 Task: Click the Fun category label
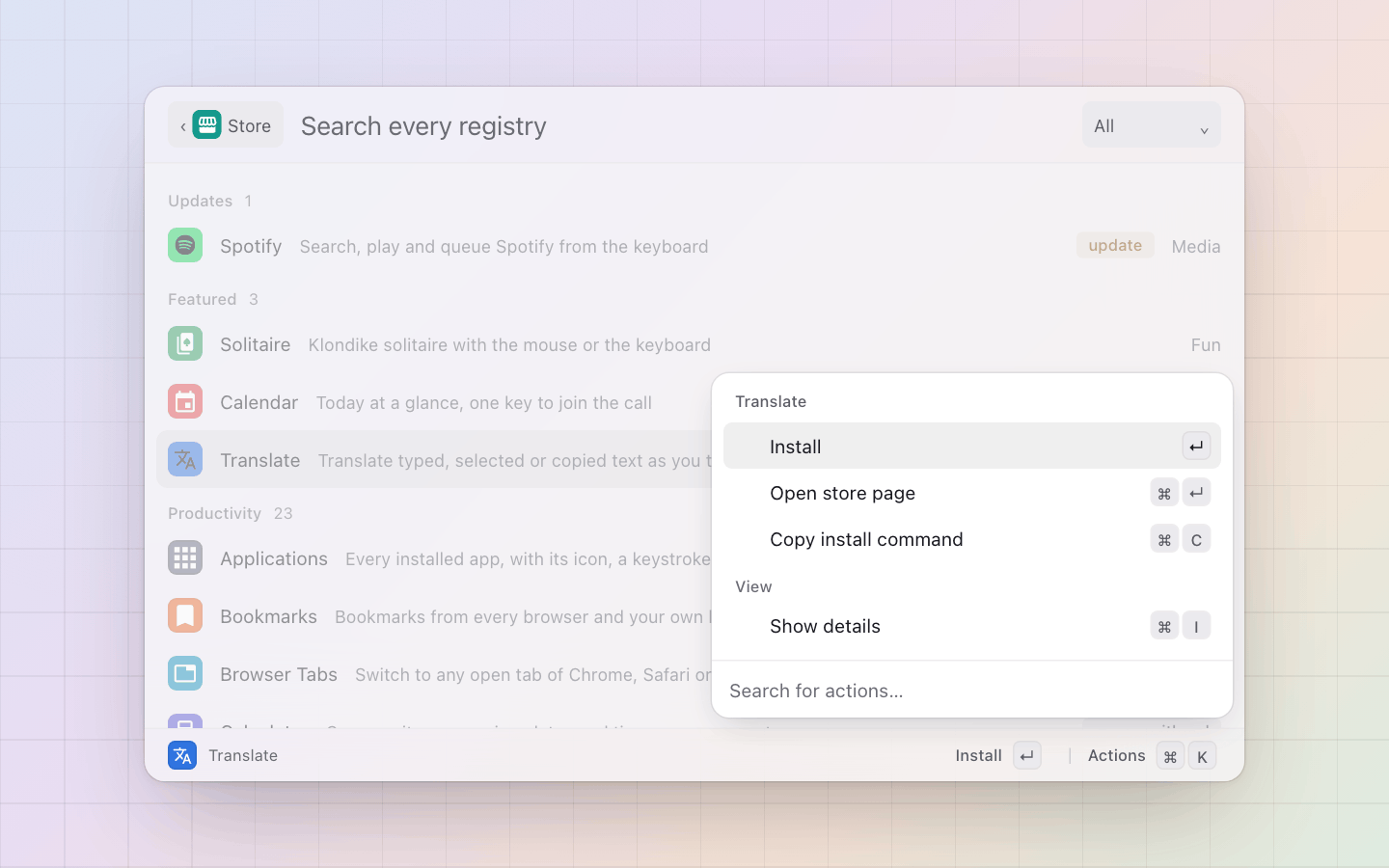[x=1206, y=345]
